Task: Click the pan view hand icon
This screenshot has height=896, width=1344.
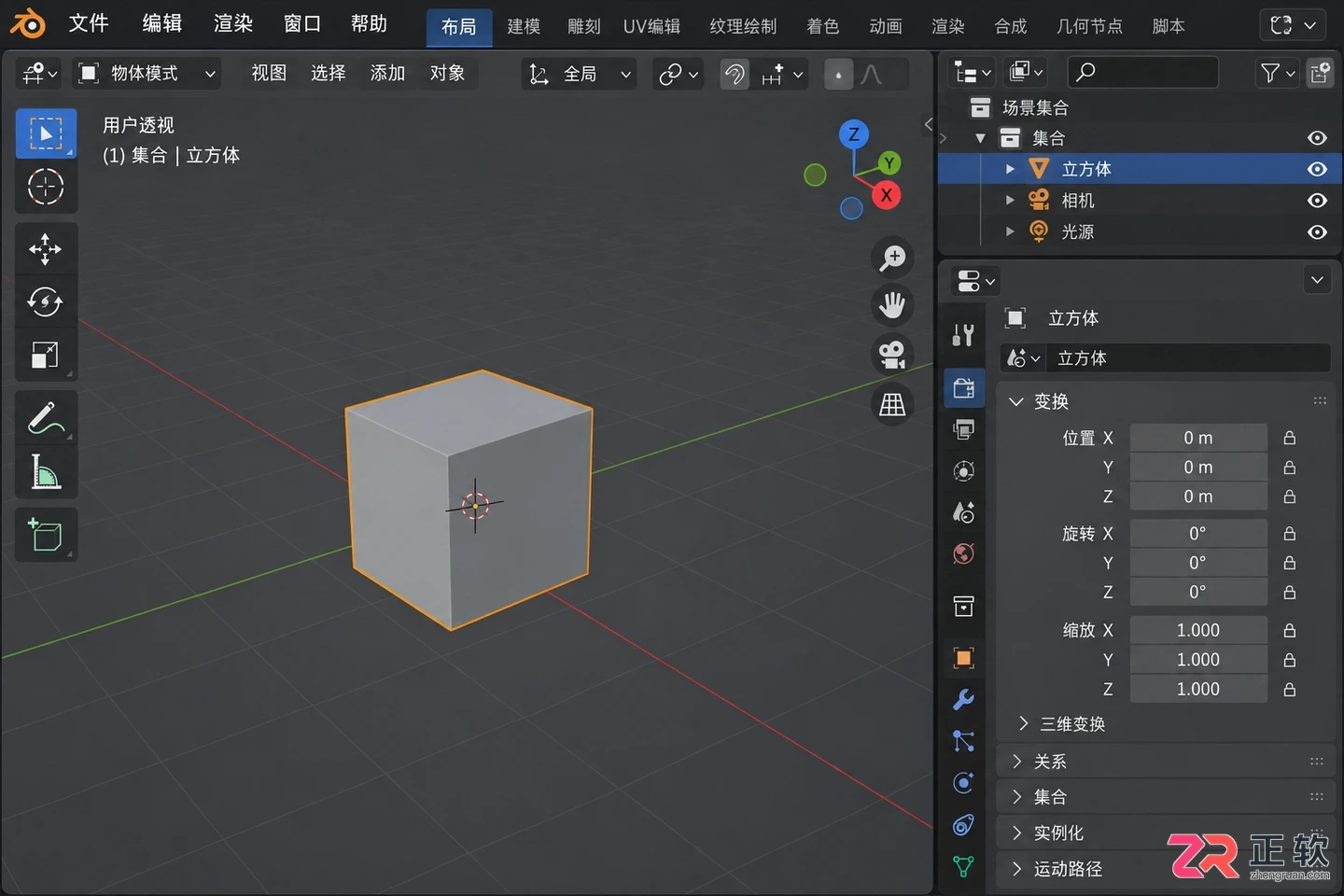Action: click(892, 305)
